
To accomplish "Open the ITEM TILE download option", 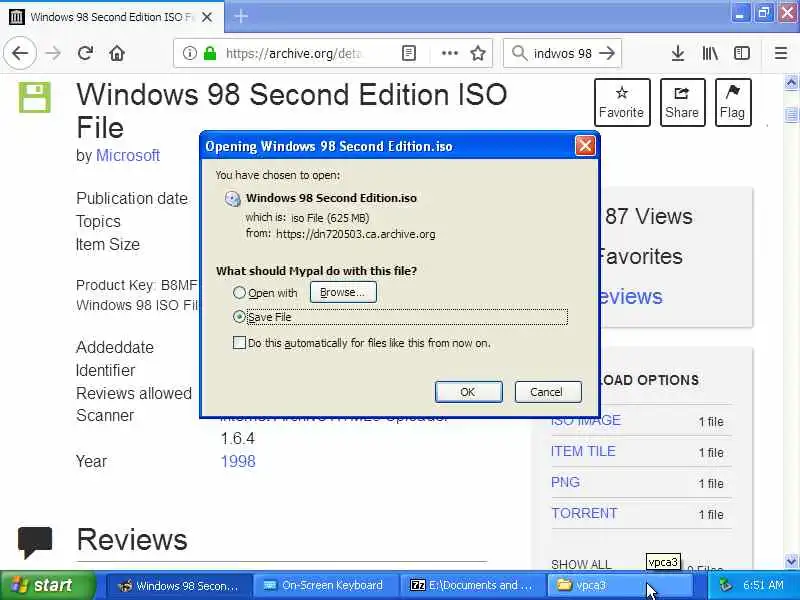I will (583, 452).
